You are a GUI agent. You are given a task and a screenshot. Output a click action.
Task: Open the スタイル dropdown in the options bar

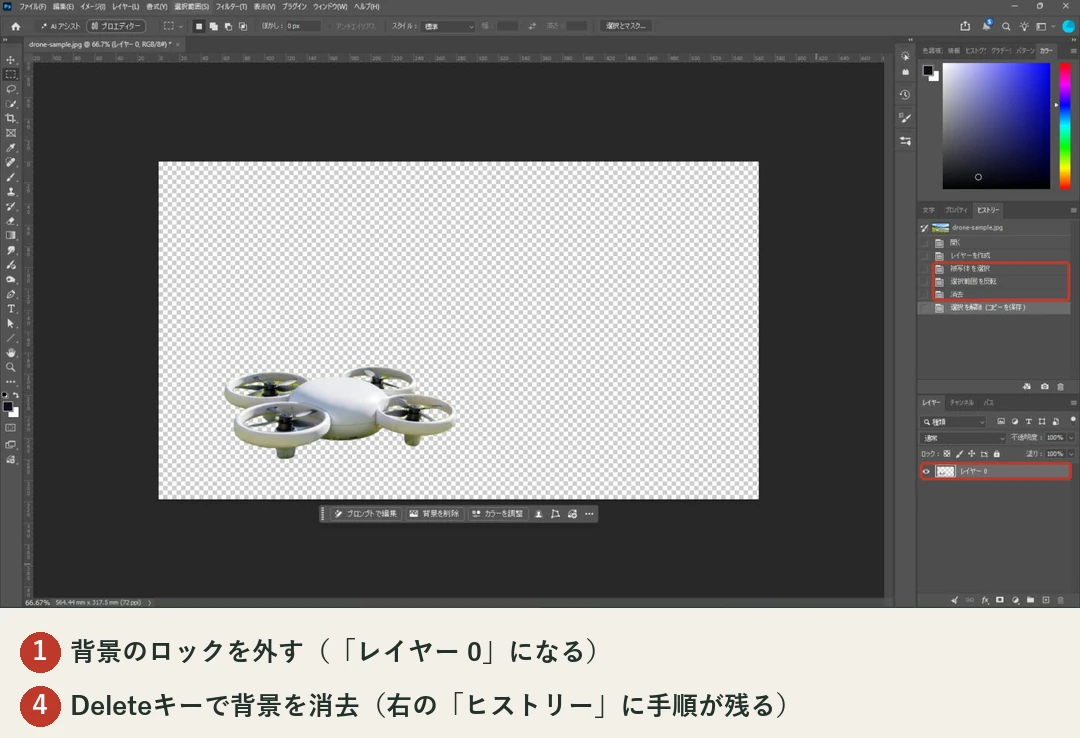[448, 26]
